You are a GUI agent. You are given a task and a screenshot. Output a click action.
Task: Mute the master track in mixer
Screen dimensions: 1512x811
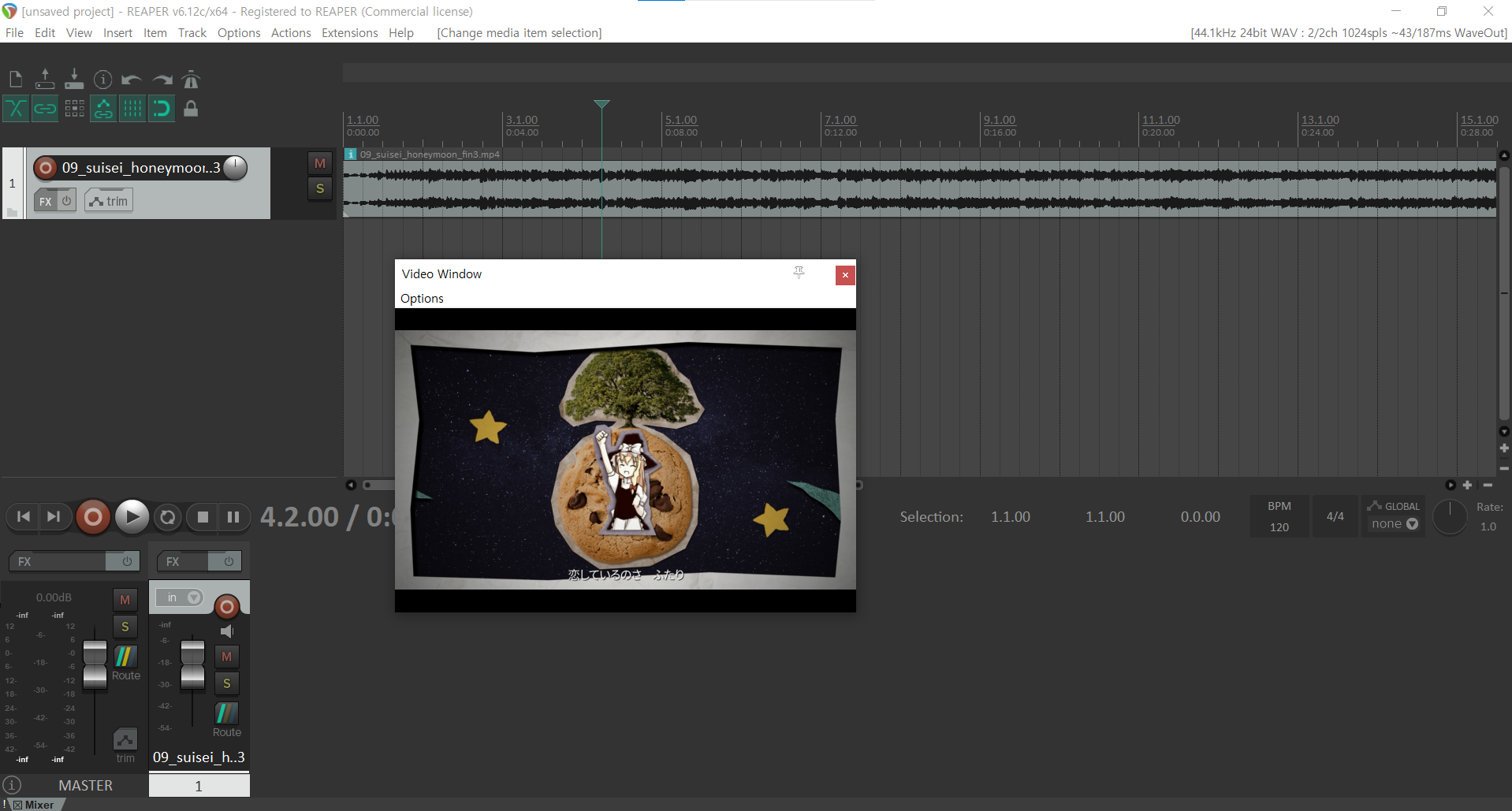coord(125,600)
